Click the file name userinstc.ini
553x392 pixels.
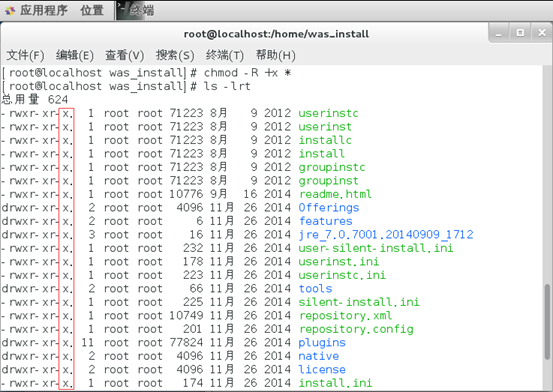[342, 275]
